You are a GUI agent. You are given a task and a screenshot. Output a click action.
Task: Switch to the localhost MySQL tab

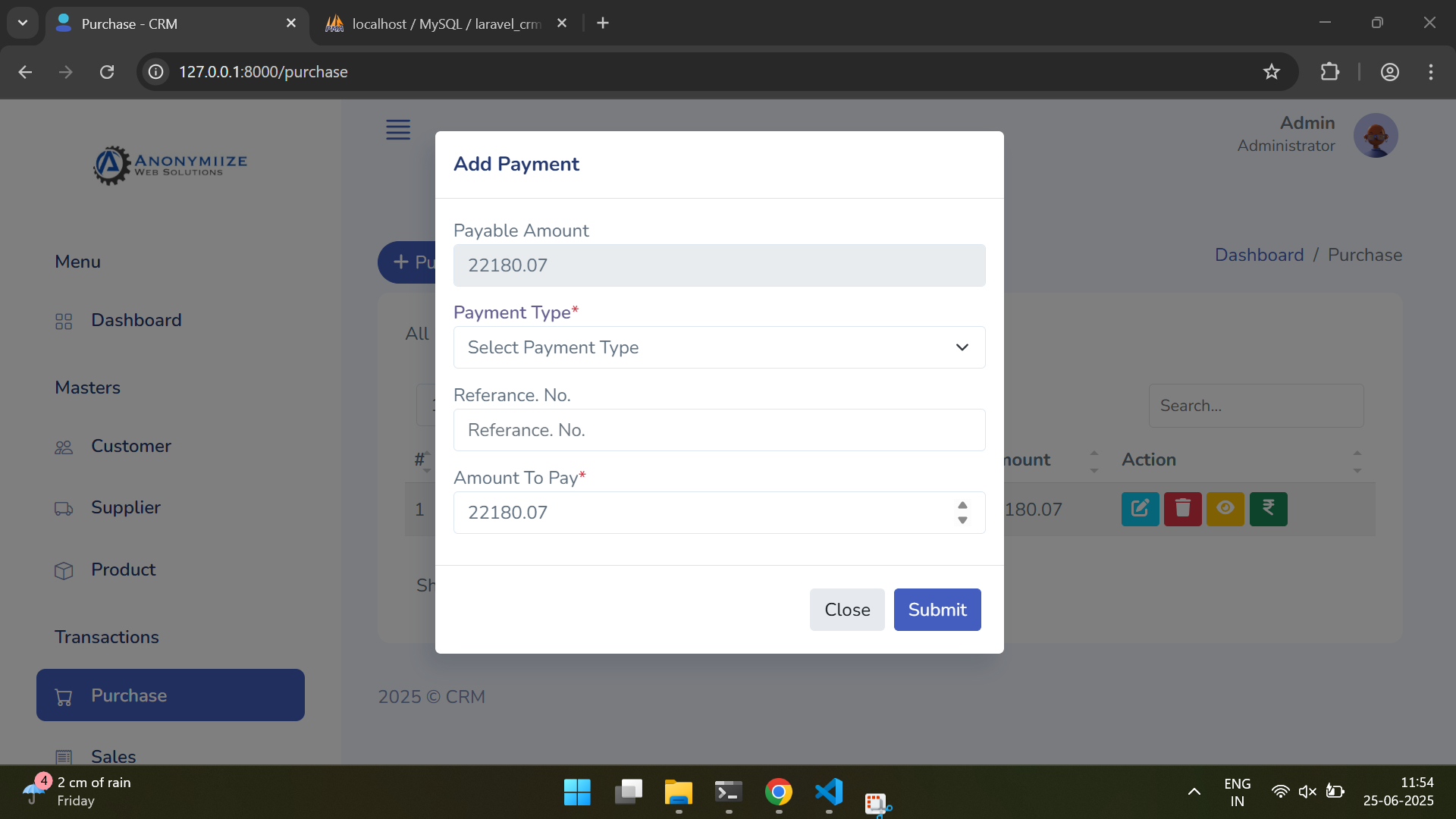(446, 24)
